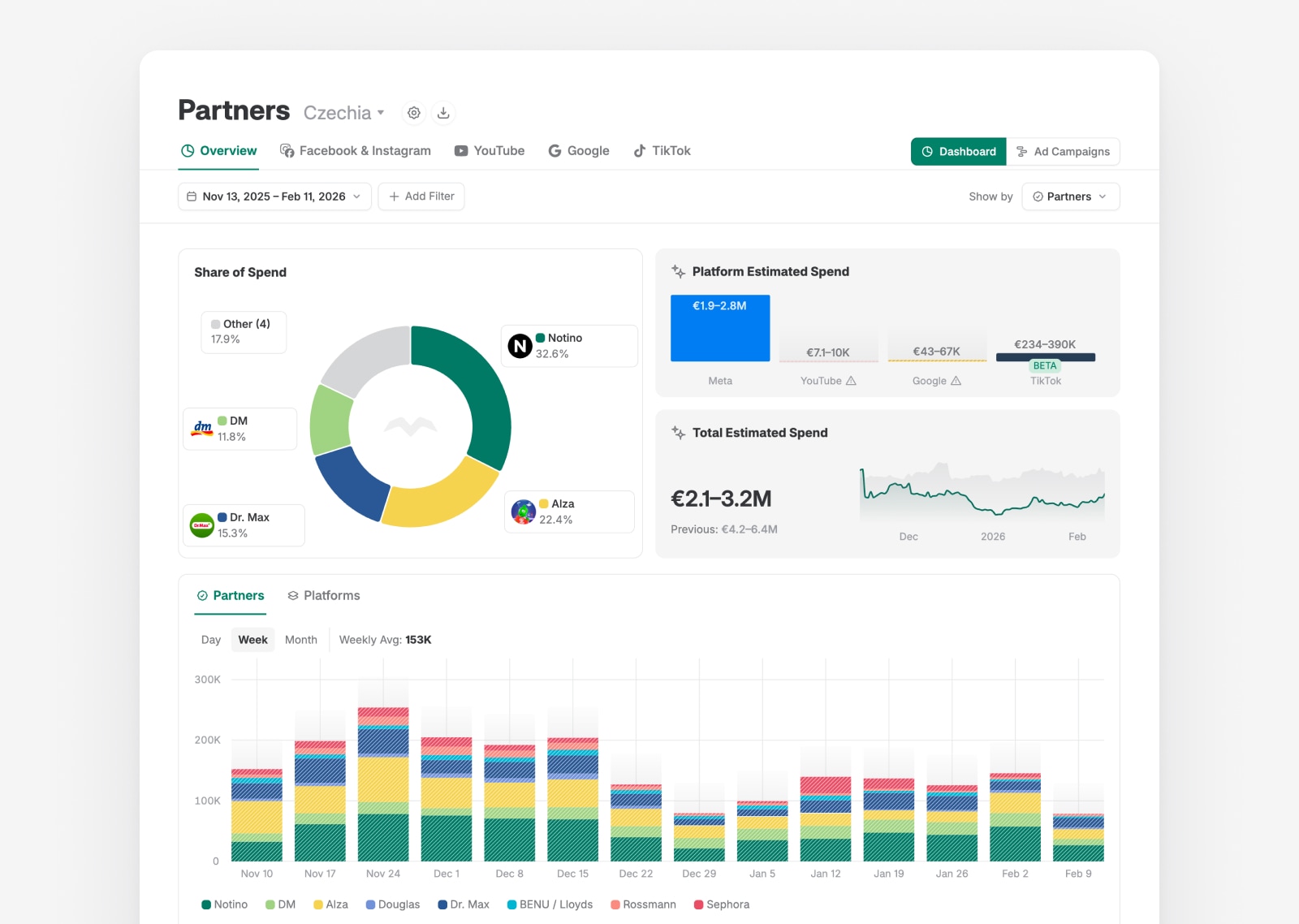This screenshot has height=924, width=1299.
Task: Click the Nov 24 stacked bar
Action: (383, 784)
